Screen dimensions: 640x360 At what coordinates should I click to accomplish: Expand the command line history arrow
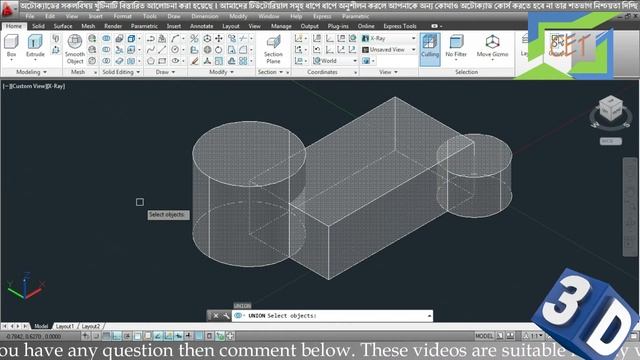(x=429, y=316)
